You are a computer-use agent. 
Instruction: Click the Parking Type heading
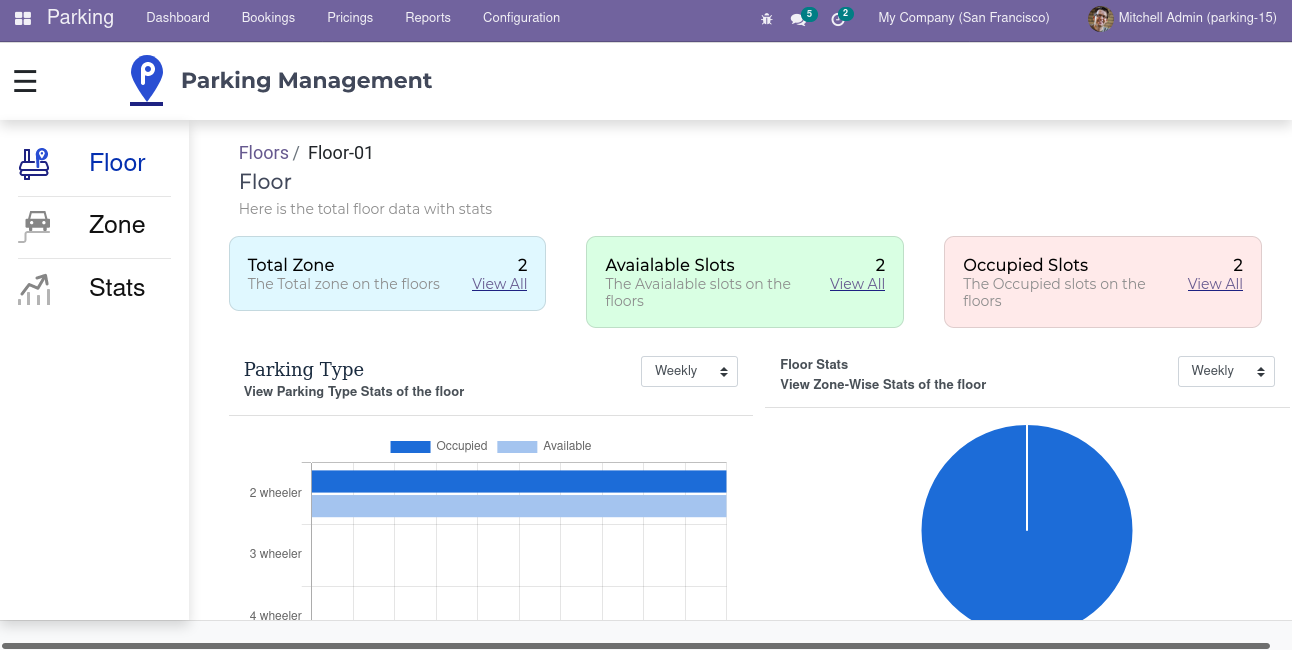tap(304, 369)
